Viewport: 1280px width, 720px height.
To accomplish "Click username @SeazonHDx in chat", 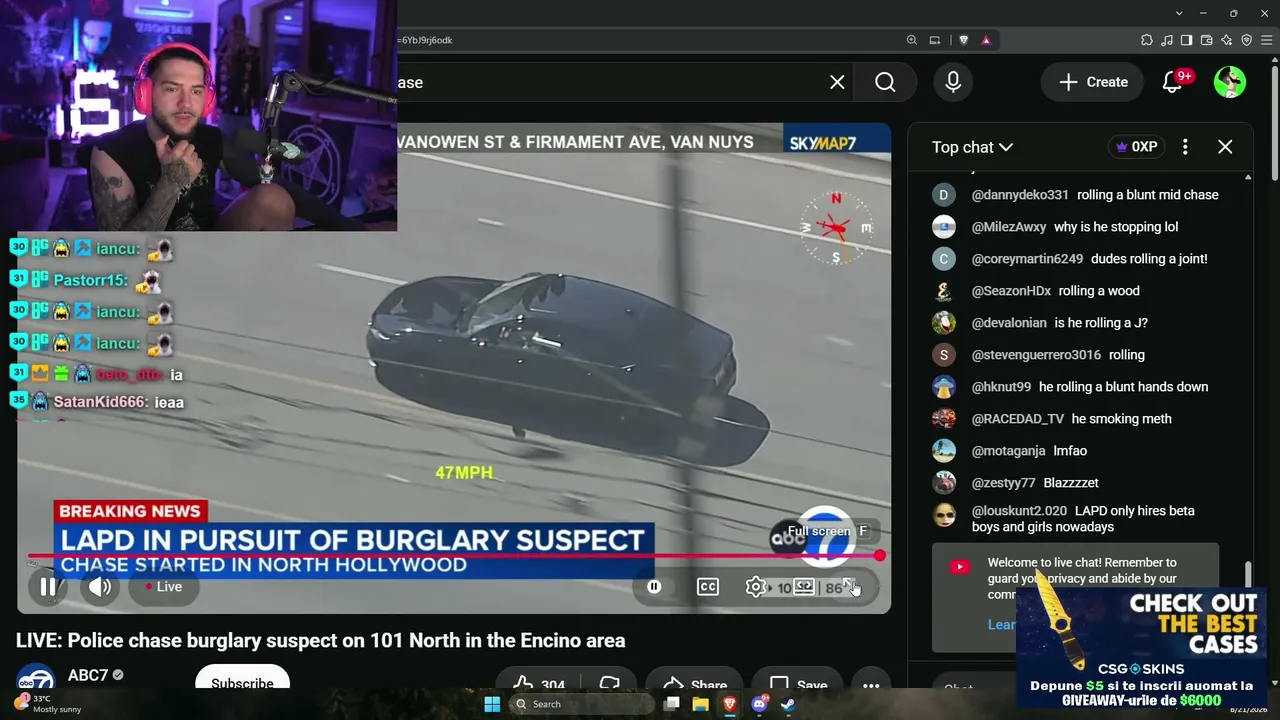I will coord(1011,291).
